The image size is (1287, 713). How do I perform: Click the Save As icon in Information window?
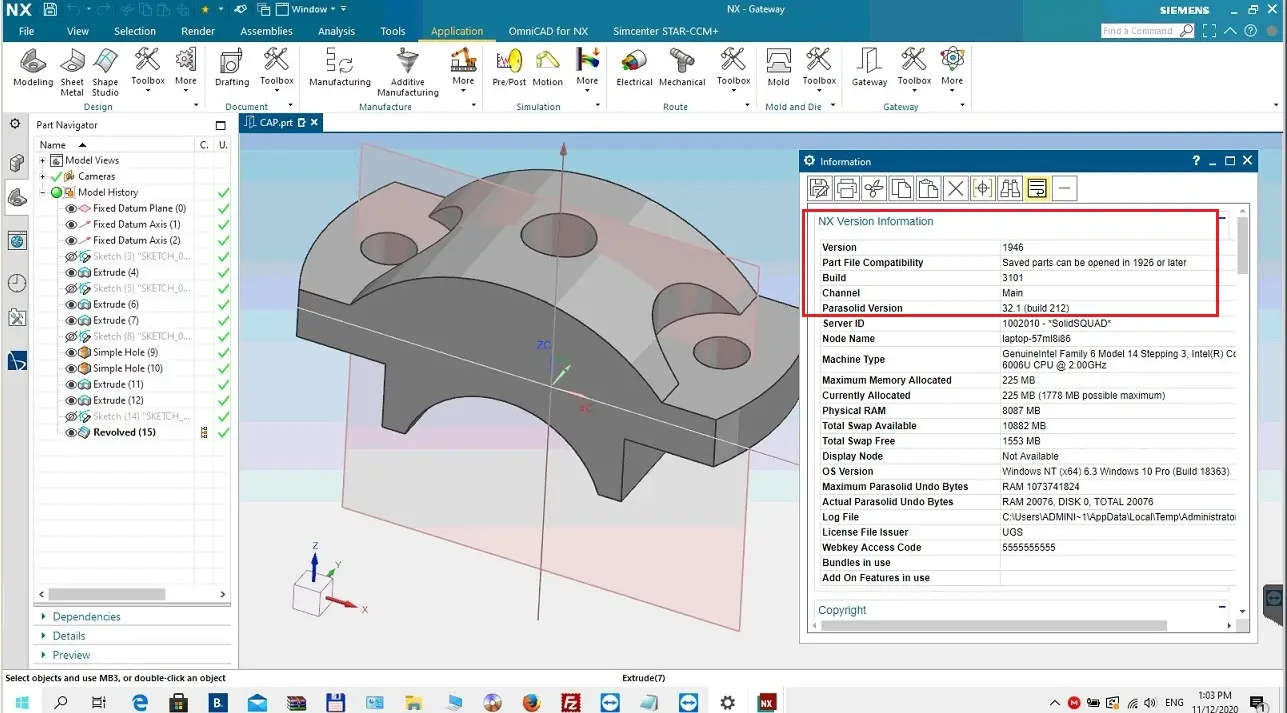(x=820, y=188)
